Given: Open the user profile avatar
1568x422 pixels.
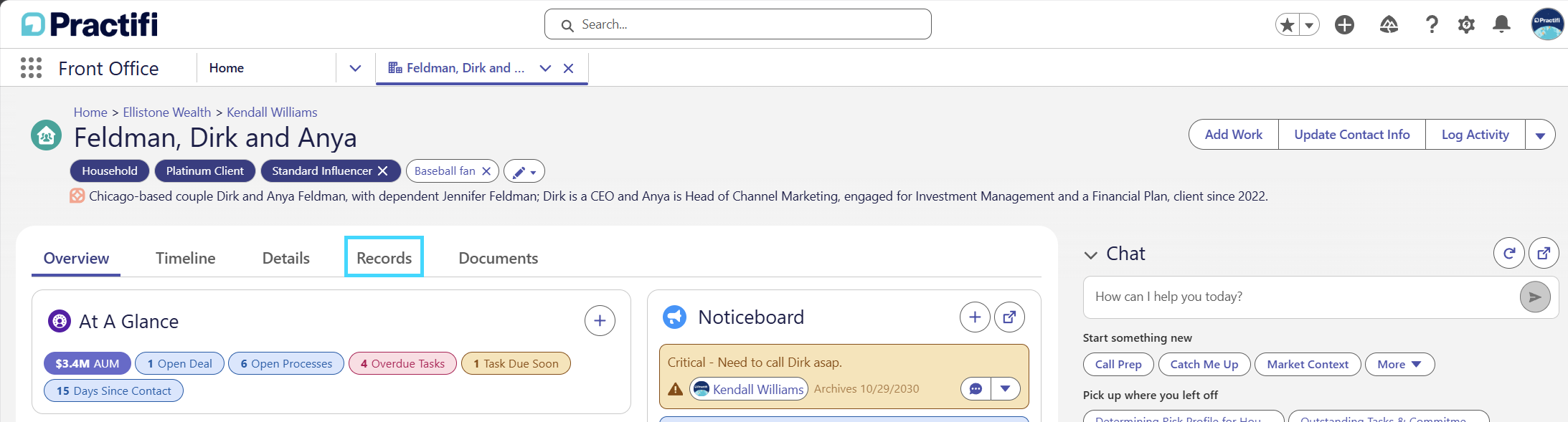Looking at the screenshot, I should click(x=1547, y=24).
